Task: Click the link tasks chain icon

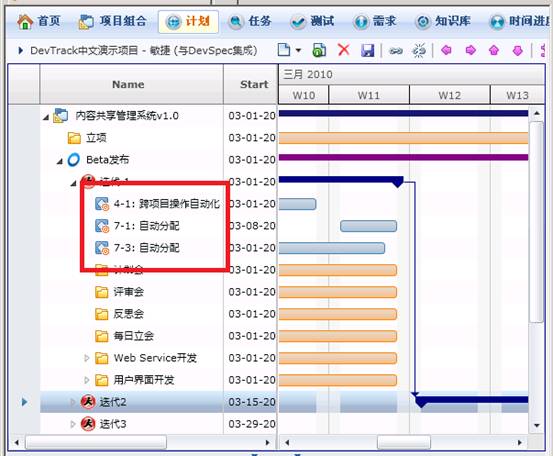Action: (396, 51)
